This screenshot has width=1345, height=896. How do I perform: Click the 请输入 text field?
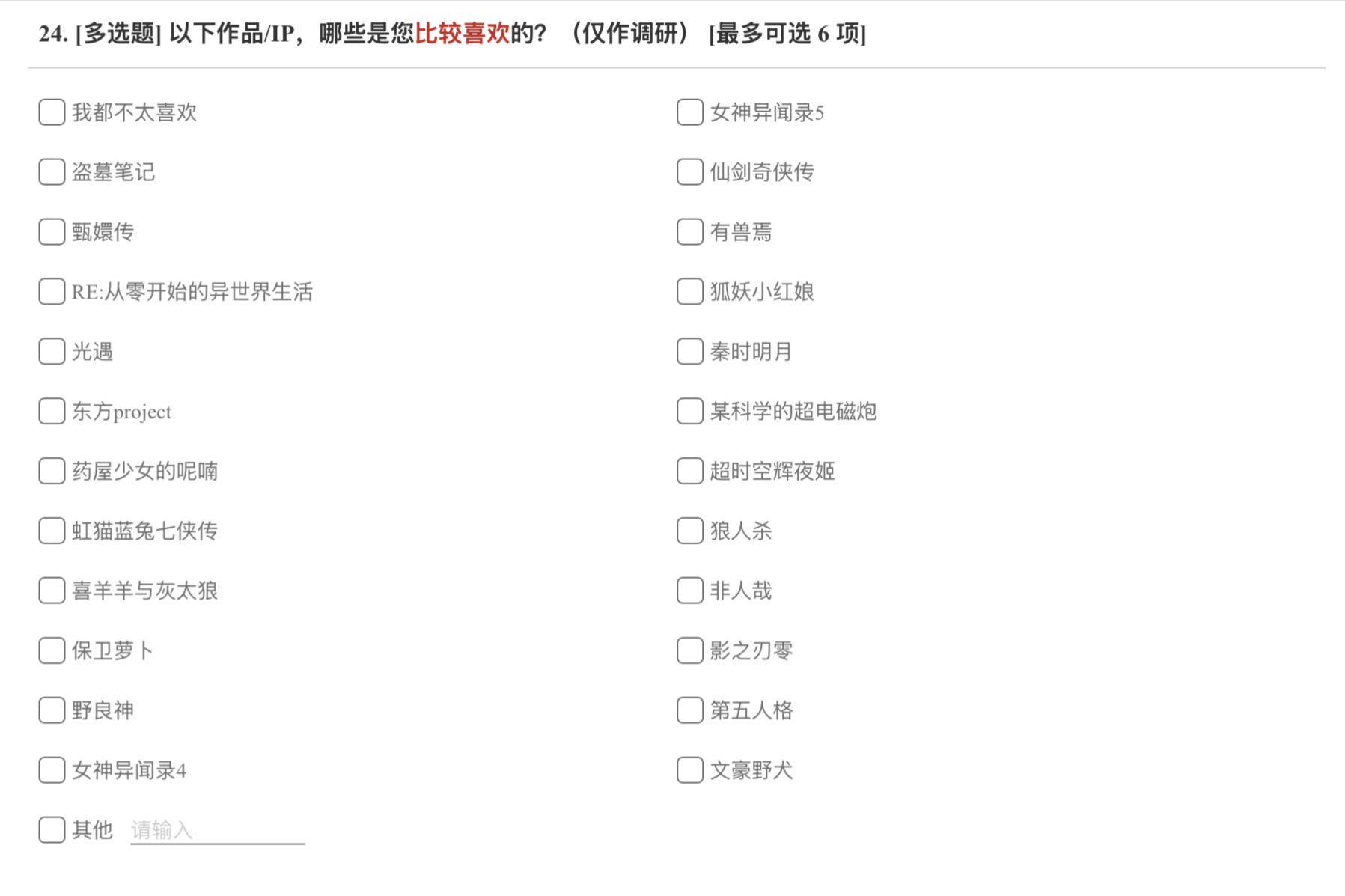(218, 830)
